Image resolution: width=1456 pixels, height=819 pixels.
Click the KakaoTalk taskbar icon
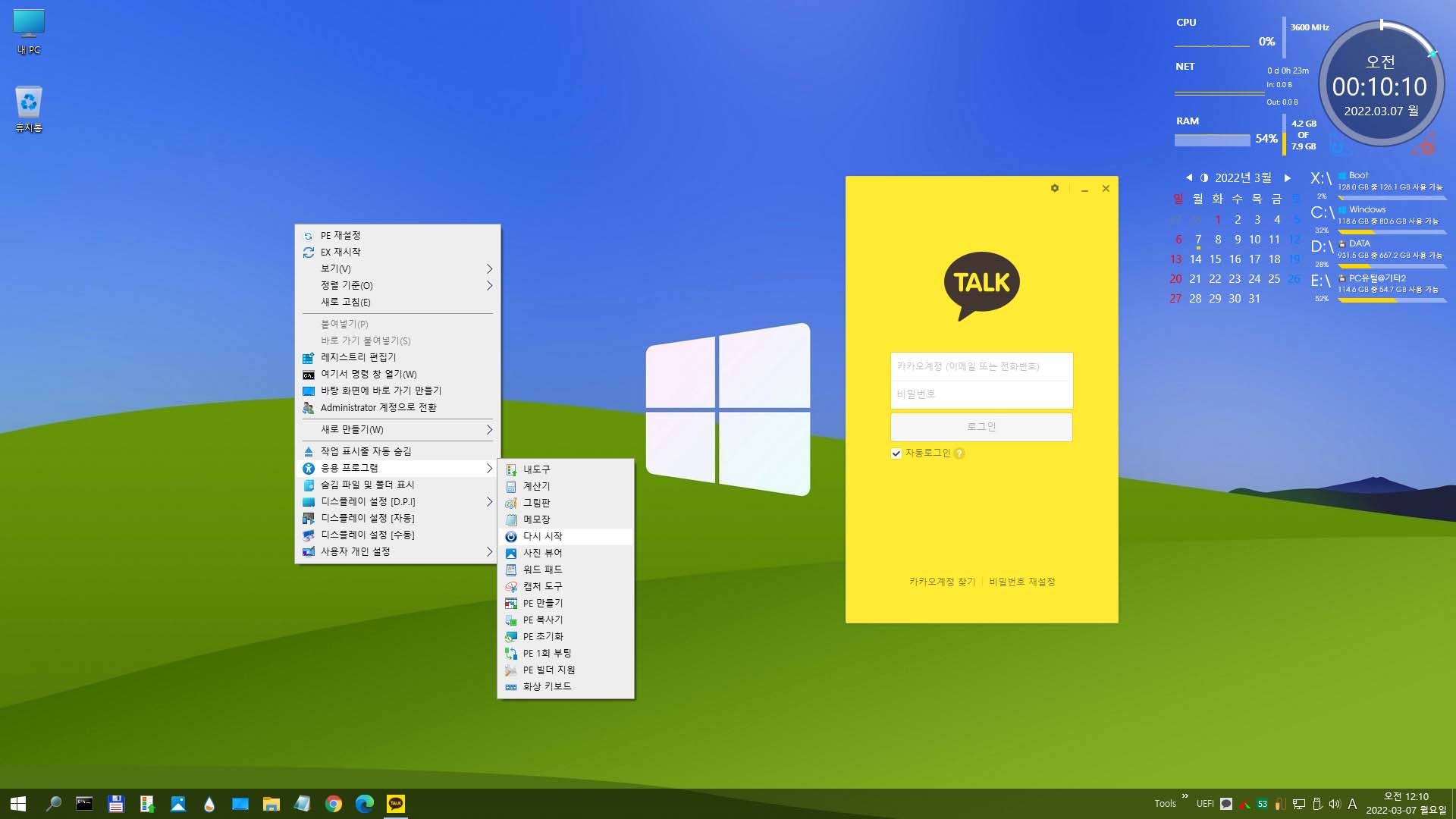[396, 804]
